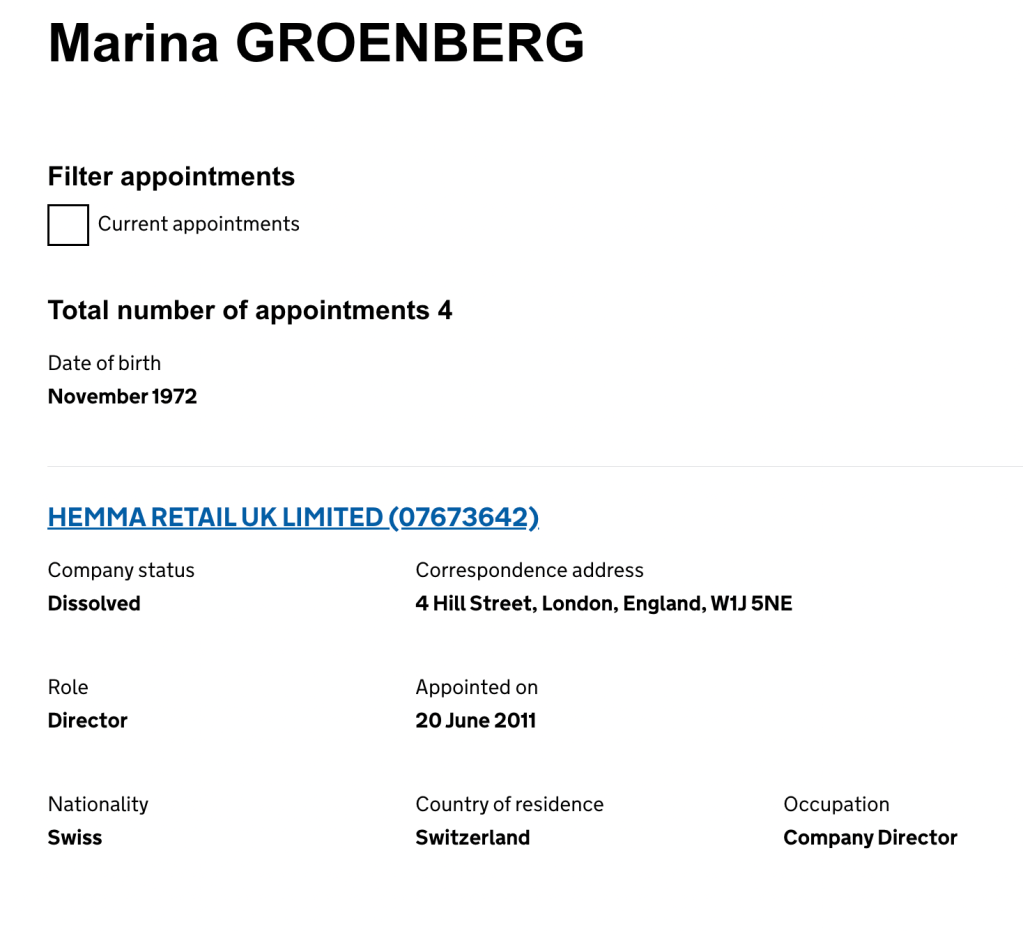Click the "Appointed on" label
This screenshot has height=931, width=1023.
[476, 687]
